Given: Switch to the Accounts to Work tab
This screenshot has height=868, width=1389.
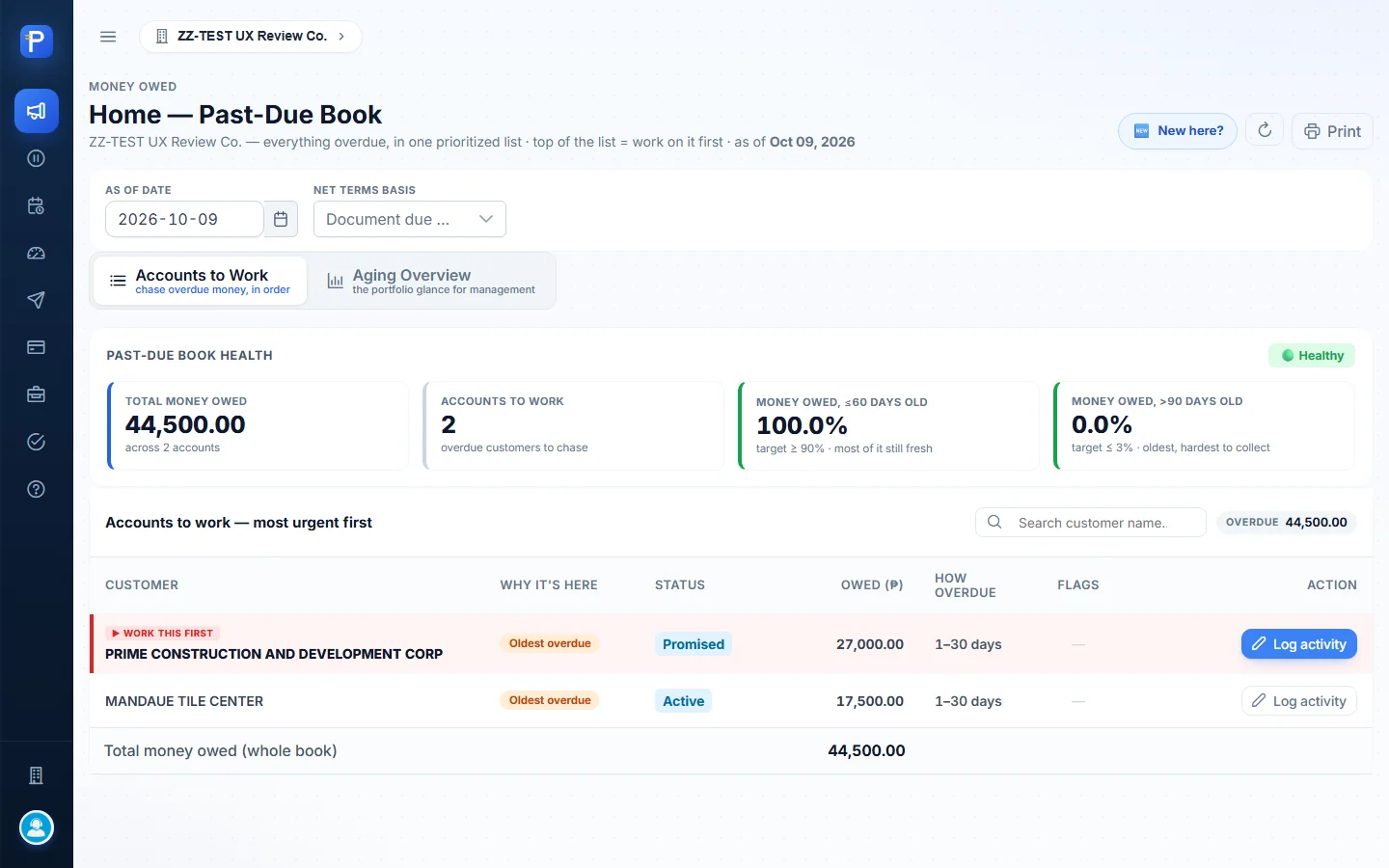Looking at the screenshot, I should point(201,281).
